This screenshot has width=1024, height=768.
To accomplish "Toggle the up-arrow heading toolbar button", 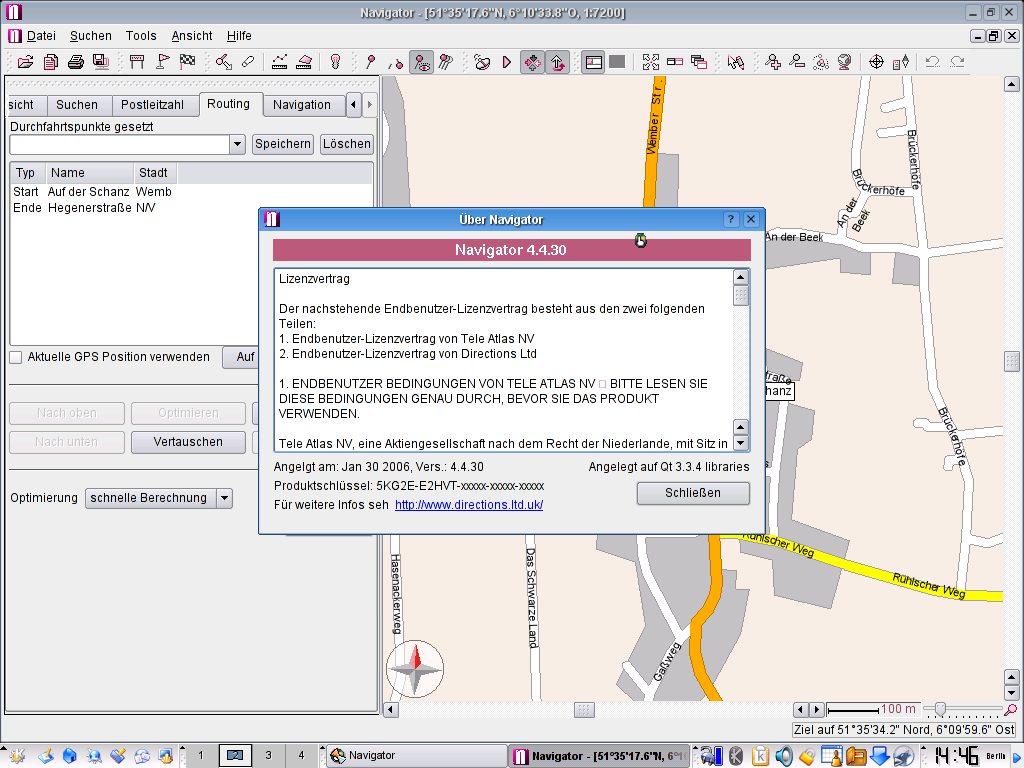I will pos(557,62).
